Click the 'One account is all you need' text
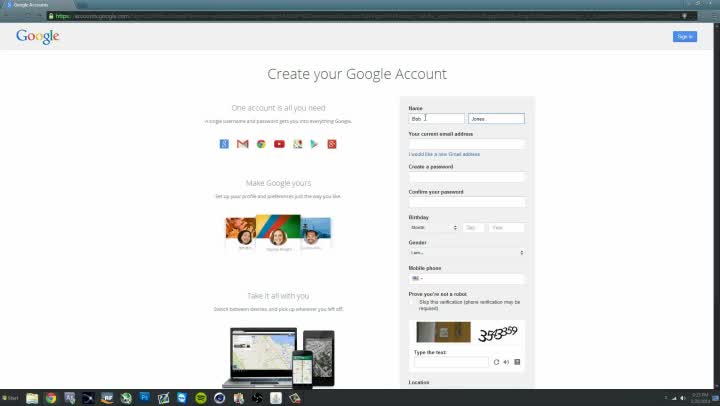The height and width of the screenshot is (406, 720). tap(278, 108)
